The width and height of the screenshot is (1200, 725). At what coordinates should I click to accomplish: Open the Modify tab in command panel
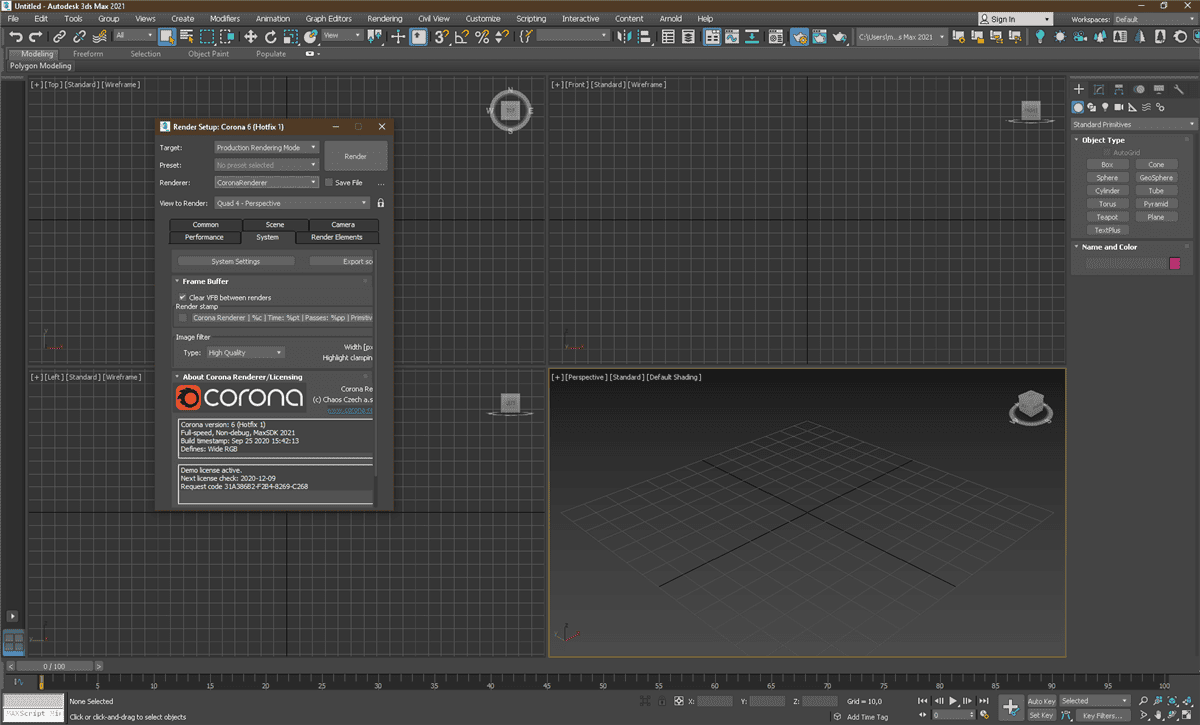pyautogui.click(x=1099, y=89)
